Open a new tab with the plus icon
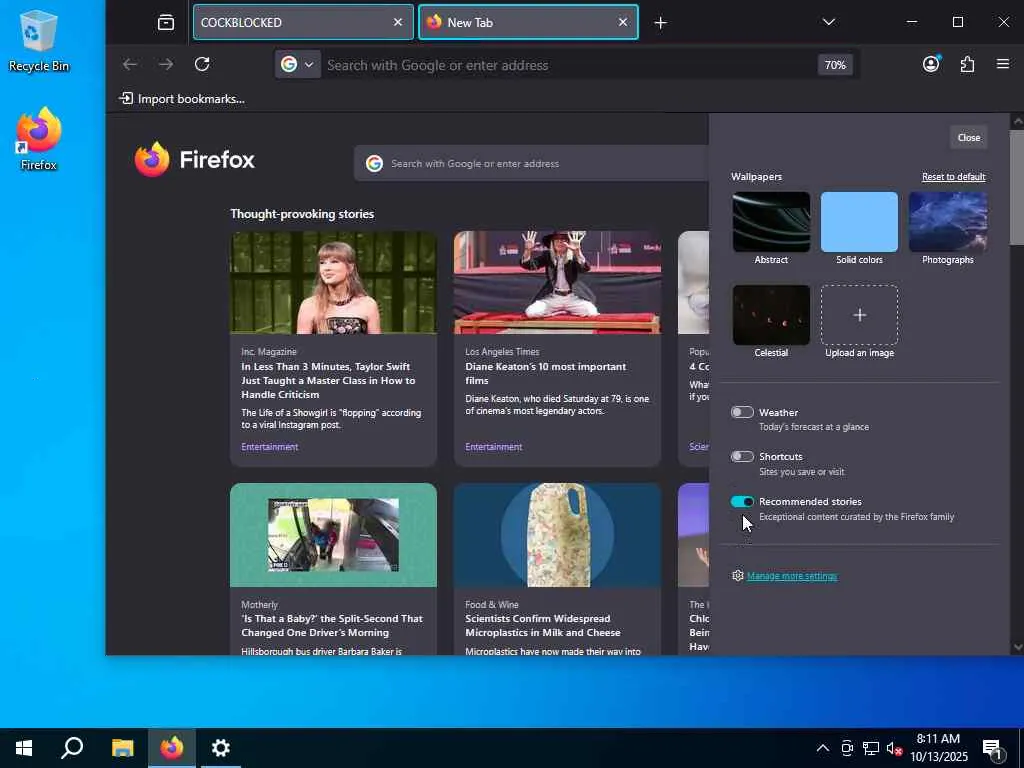Screen dimensions: 1024x768 [660, 23]
